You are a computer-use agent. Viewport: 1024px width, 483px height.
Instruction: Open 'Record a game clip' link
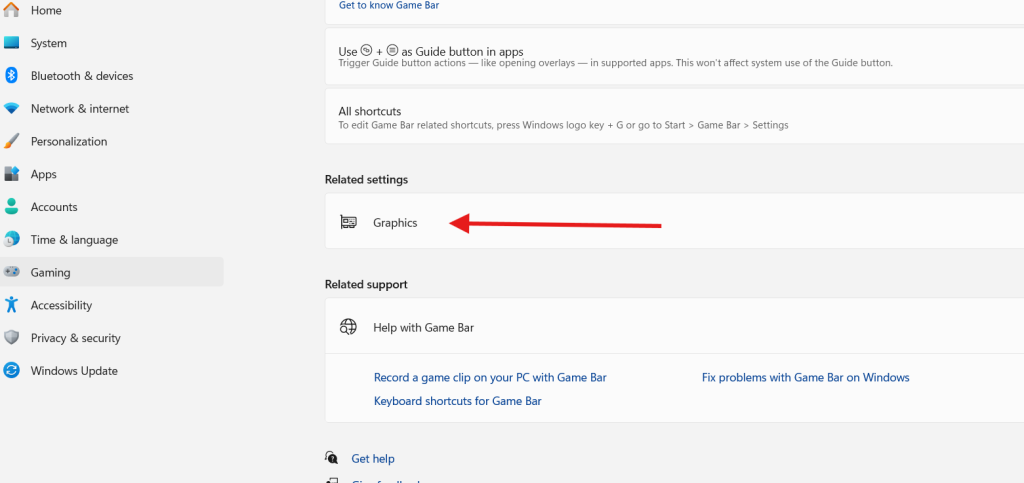pos(490,378)
